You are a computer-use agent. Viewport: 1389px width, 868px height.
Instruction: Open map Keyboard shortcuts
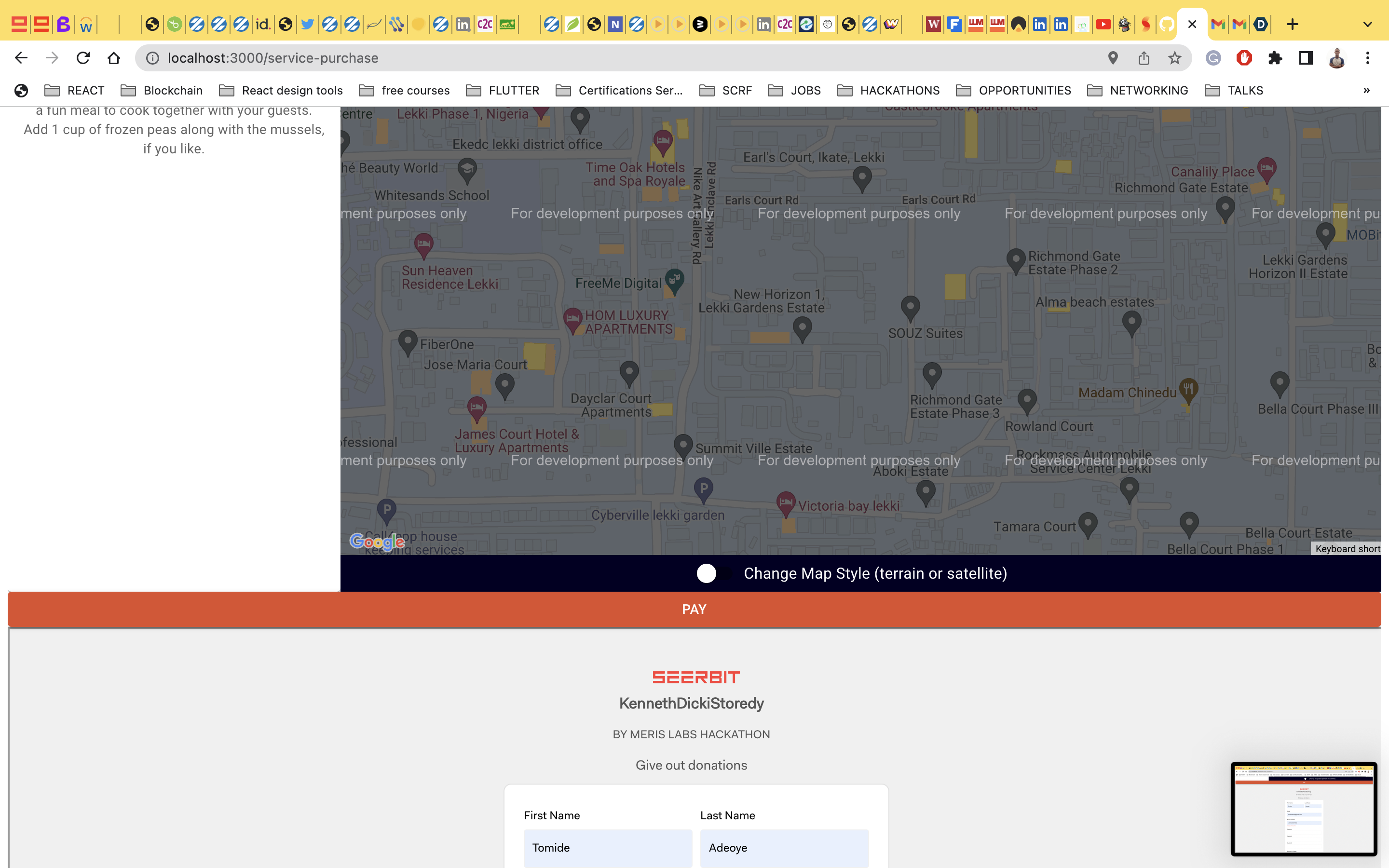point(1347,549)
